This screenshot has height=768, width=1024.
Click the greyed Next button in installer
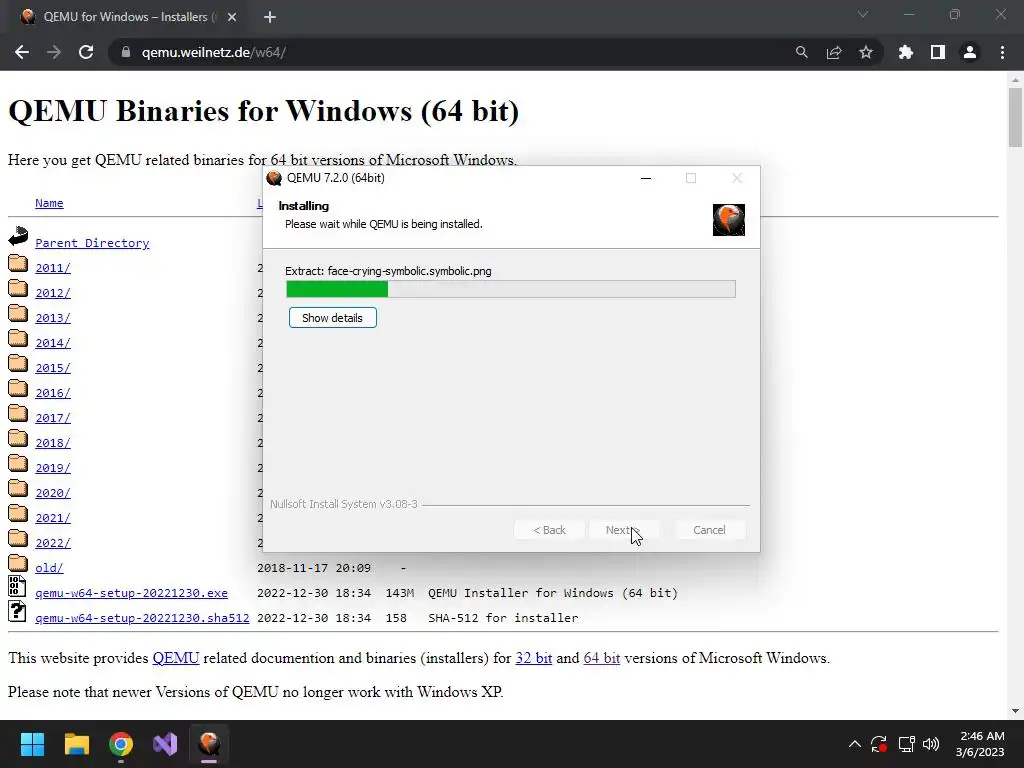coord(624,530)
